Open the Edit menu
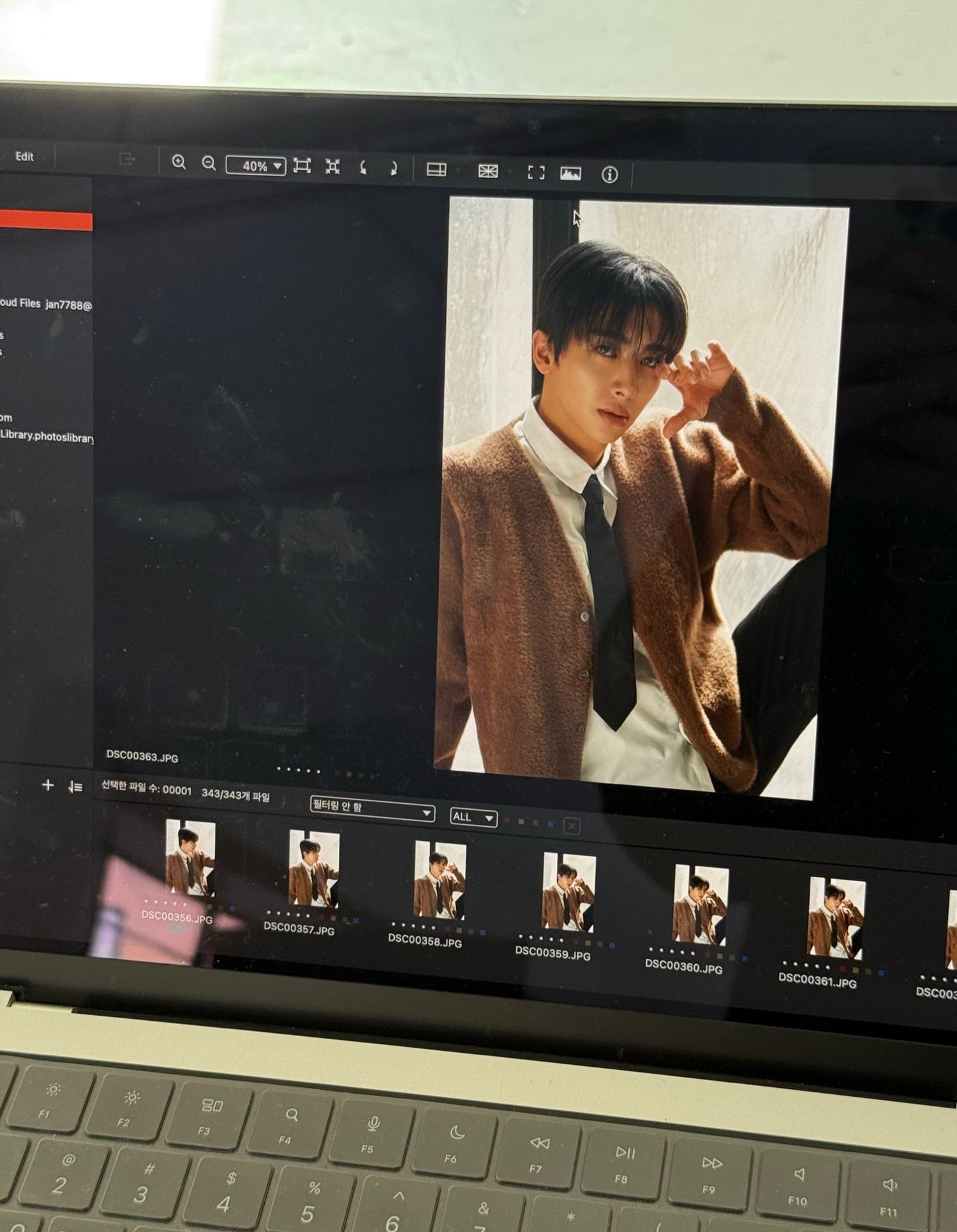 click(24, 156)
